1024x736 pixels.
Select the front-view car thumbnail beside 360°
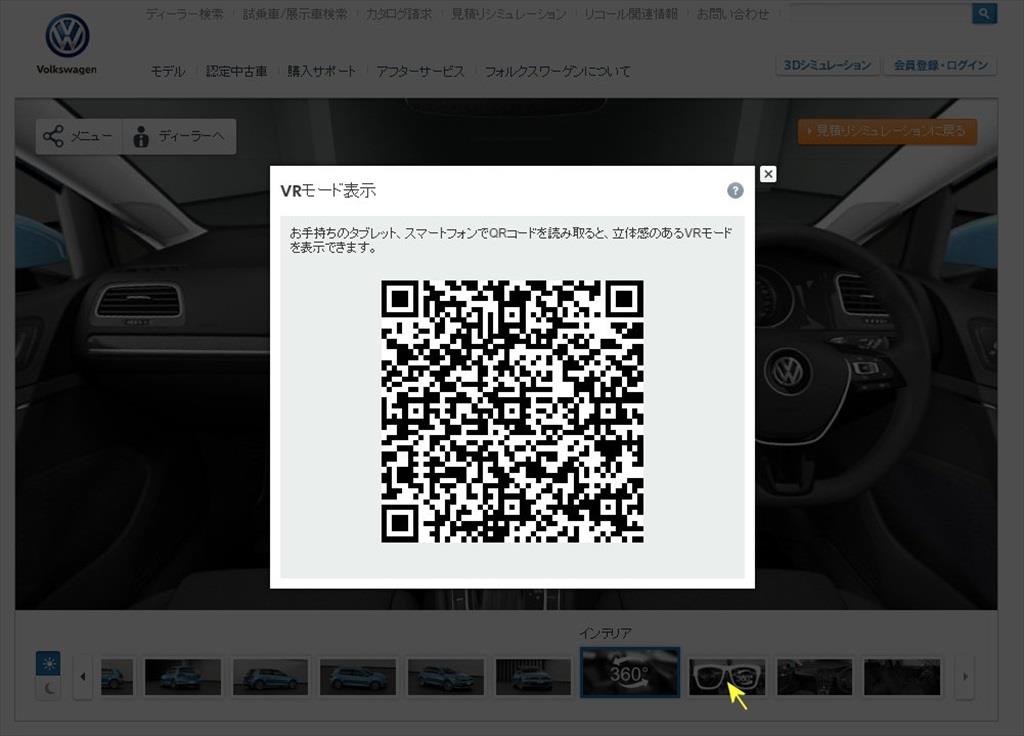(x=534, y=677)
